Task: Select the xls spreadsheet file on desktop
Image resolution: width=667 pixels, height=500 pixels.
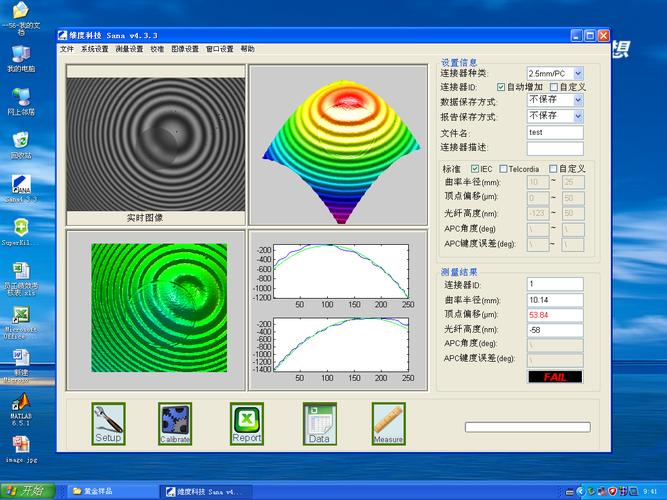Action: pyautogui.click(x=21, y=279)
